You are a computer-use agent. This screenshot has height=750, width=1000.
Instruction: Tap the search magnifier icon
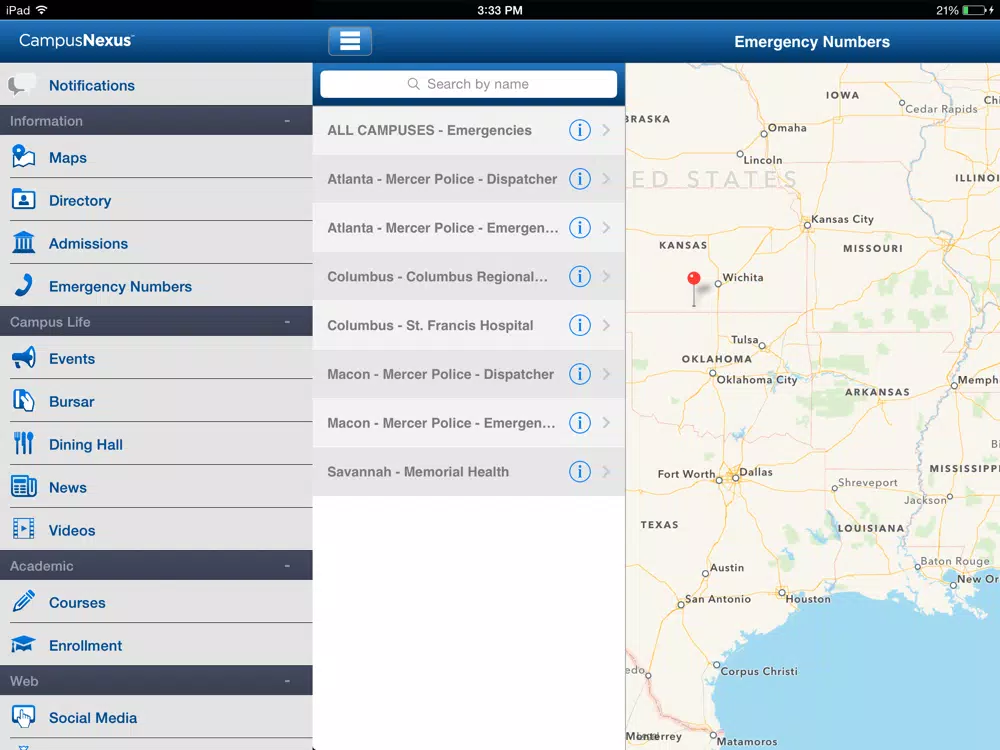[x=413, y=84]
